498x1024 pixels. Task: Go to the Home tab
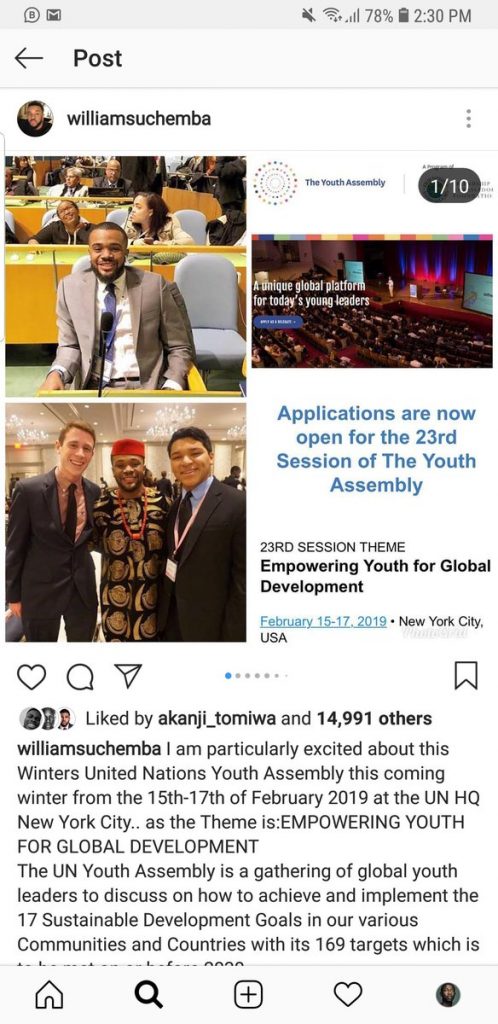click(49, 995)
